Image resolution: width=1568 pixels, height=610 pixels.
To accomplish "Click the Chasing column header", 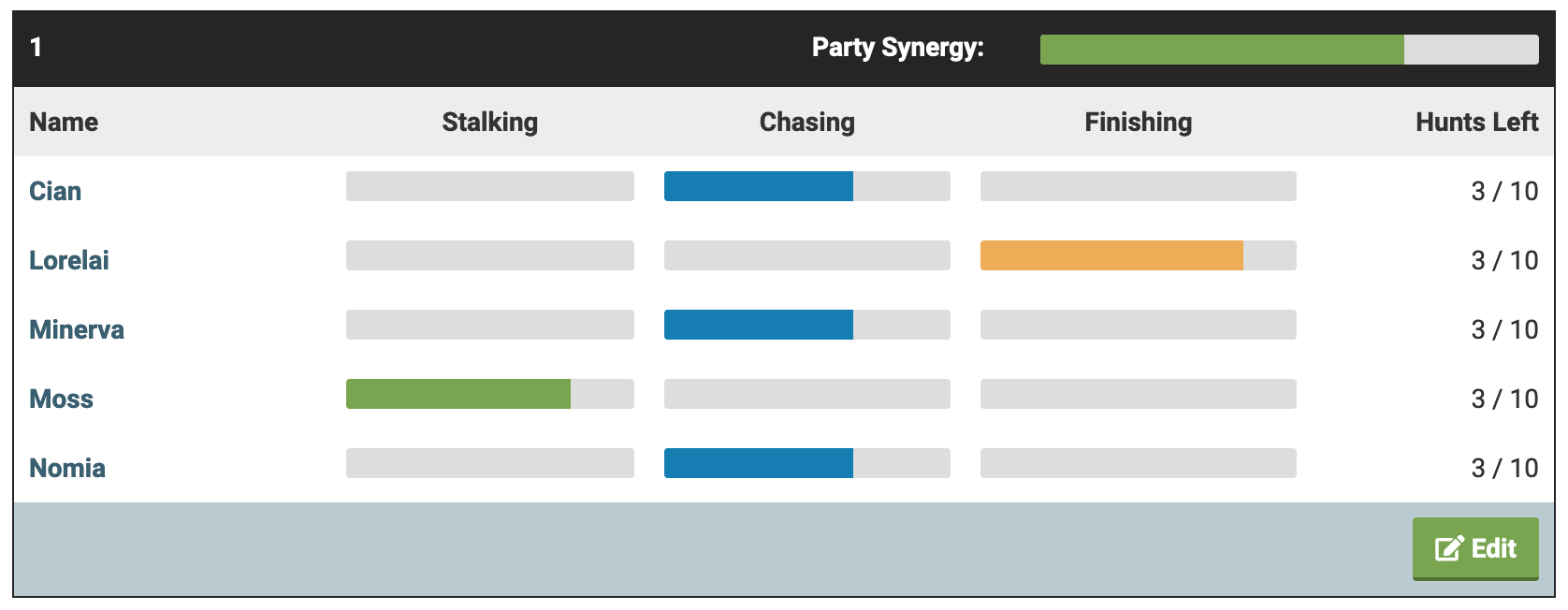I will pos(806,122).
